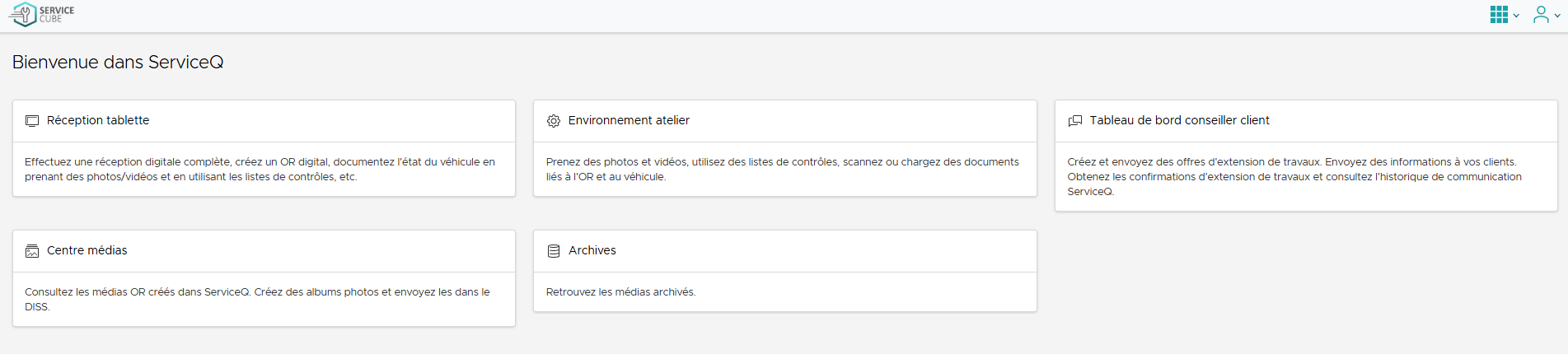Click the Tableau de bord description text
Screen dimensions: 1568x354
(1294, 176)
